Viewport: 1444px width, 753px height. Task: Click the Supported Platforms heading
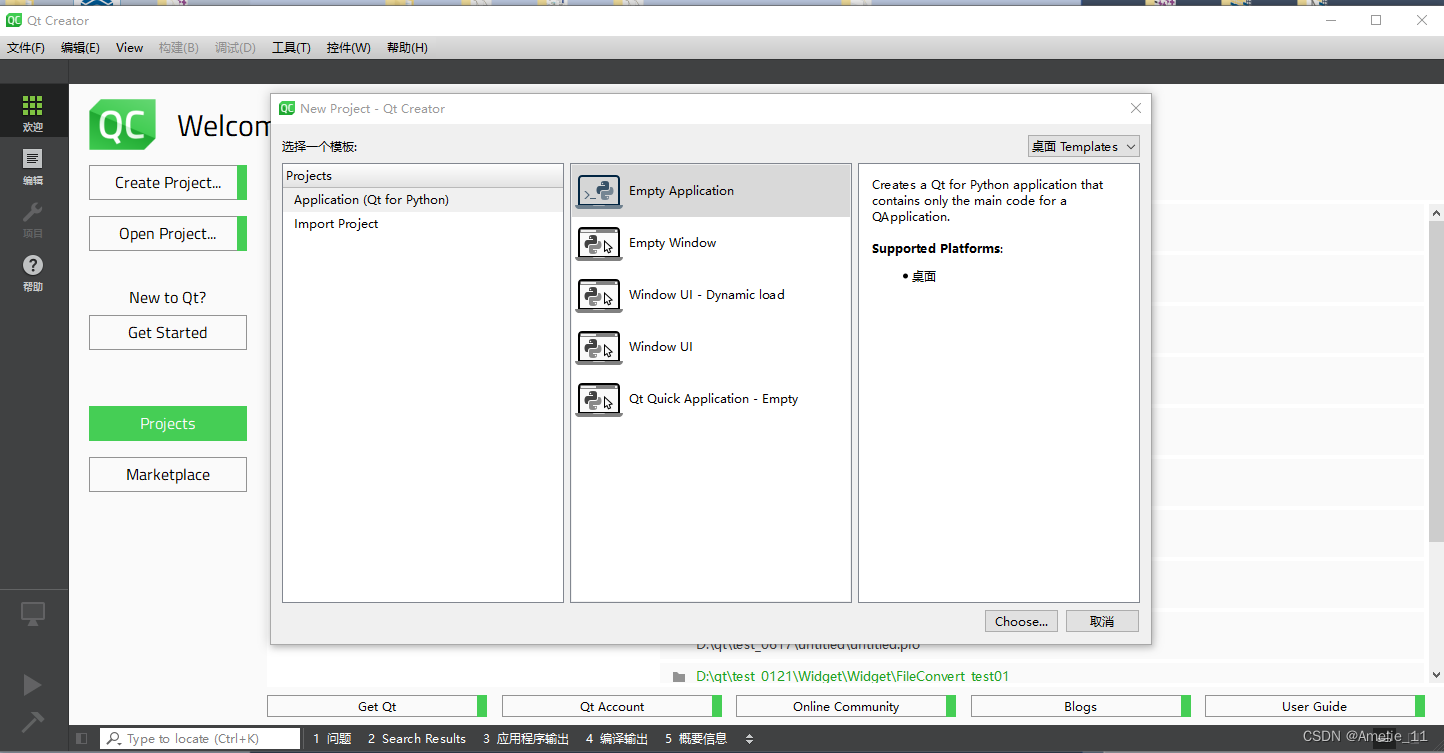(x=937, y=249)
